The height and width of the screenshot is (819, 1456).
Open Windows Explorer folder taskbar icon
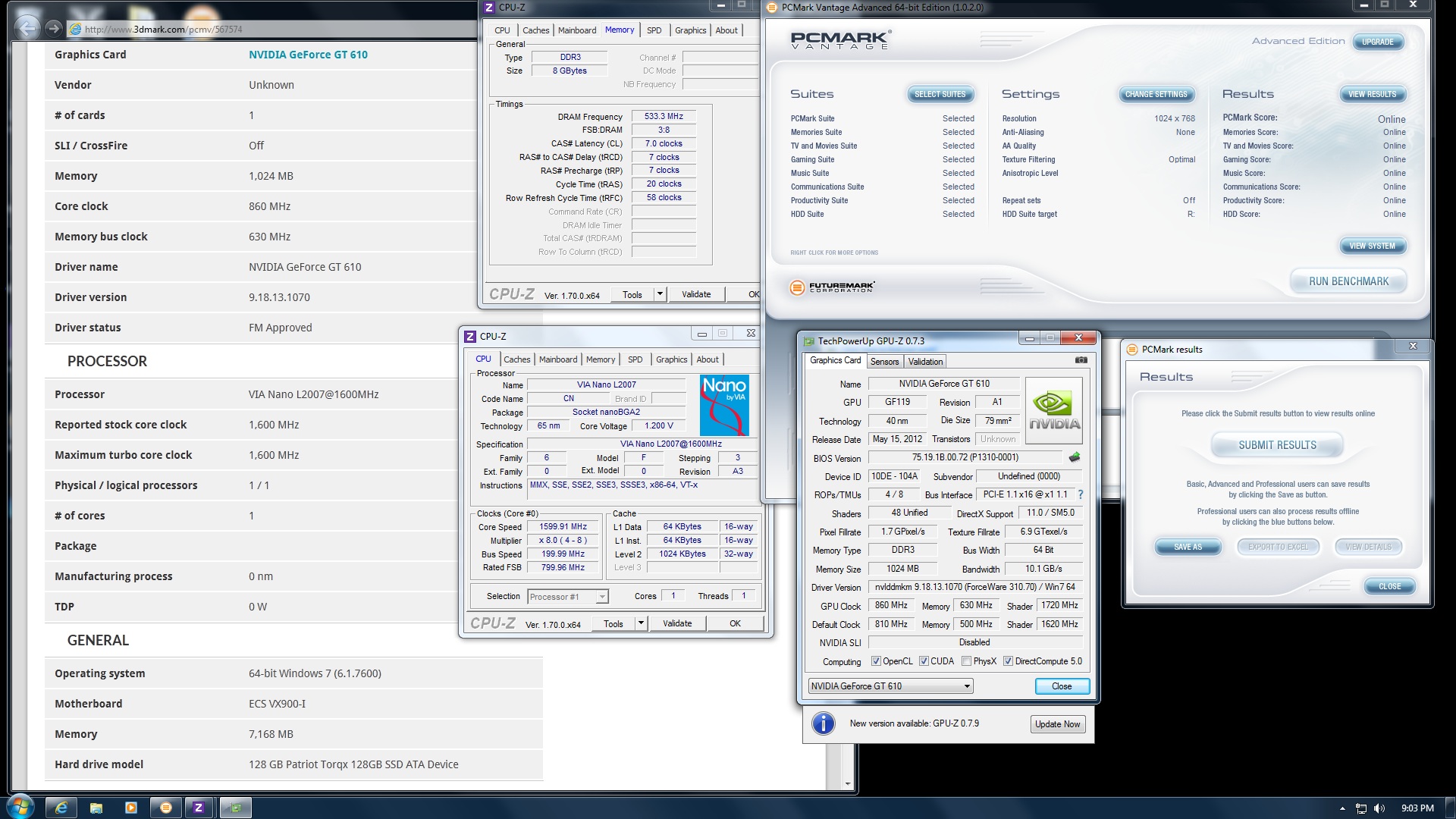tap(96, 808)
